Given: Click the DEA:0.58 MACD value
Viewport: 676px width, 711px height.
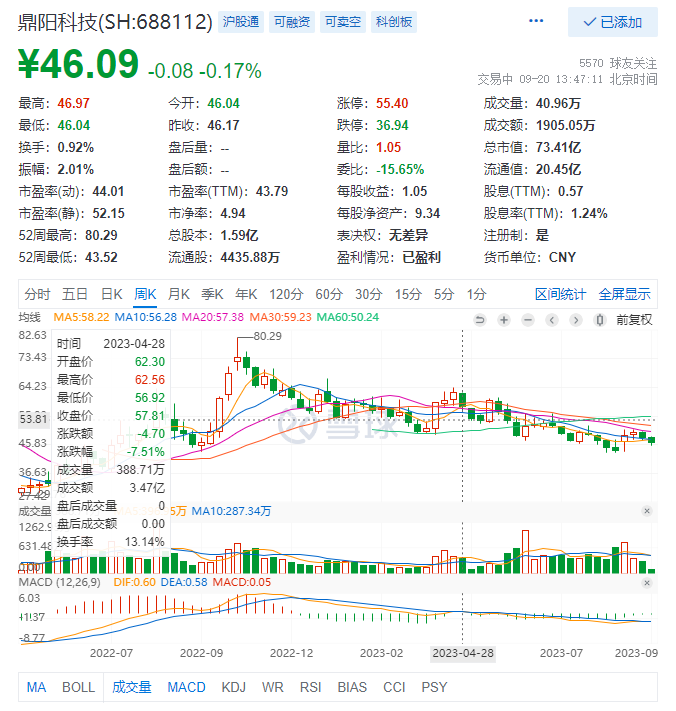Looking at the screenshot, I should tap(184, 583).
